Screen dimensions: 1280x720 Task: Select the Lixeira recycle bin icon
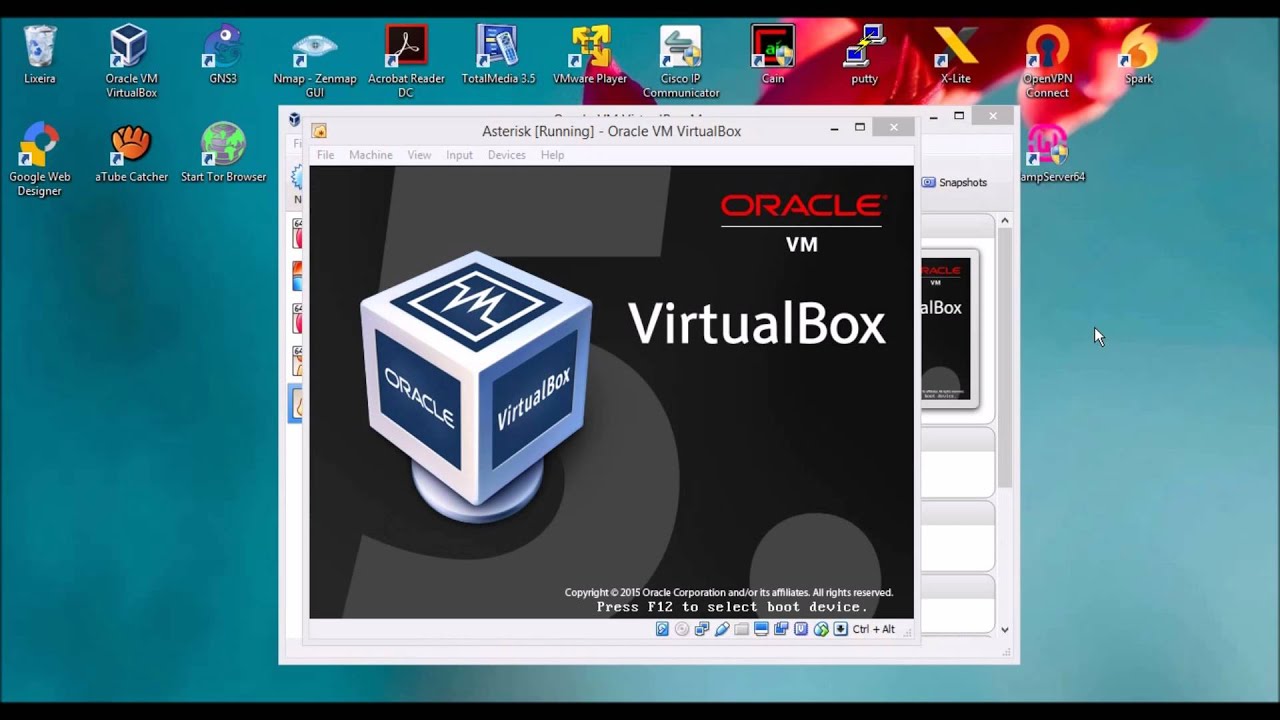click(40, 55)
